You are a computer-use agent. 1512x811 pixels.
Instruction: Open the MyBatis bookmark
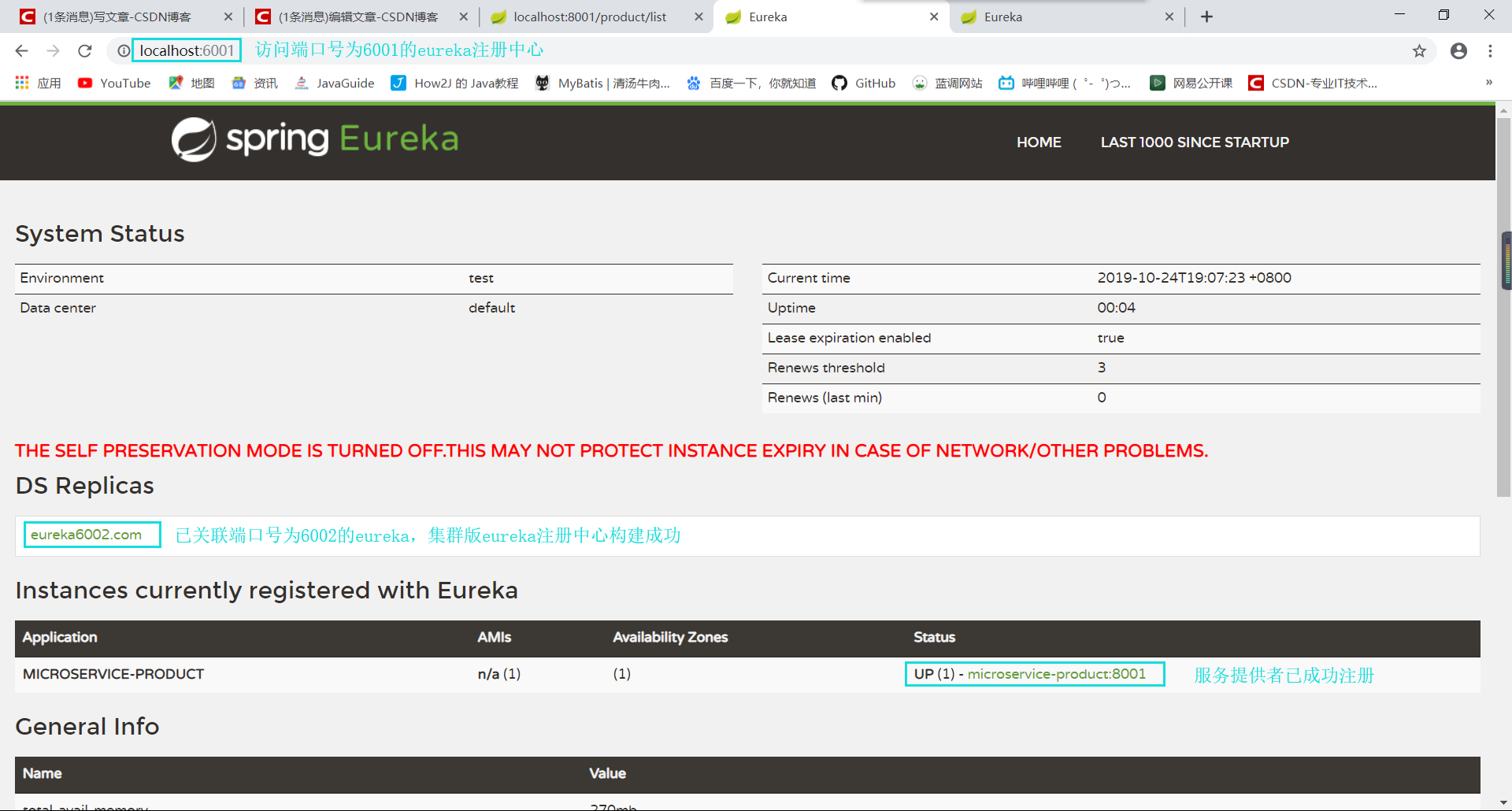(602, 83)
